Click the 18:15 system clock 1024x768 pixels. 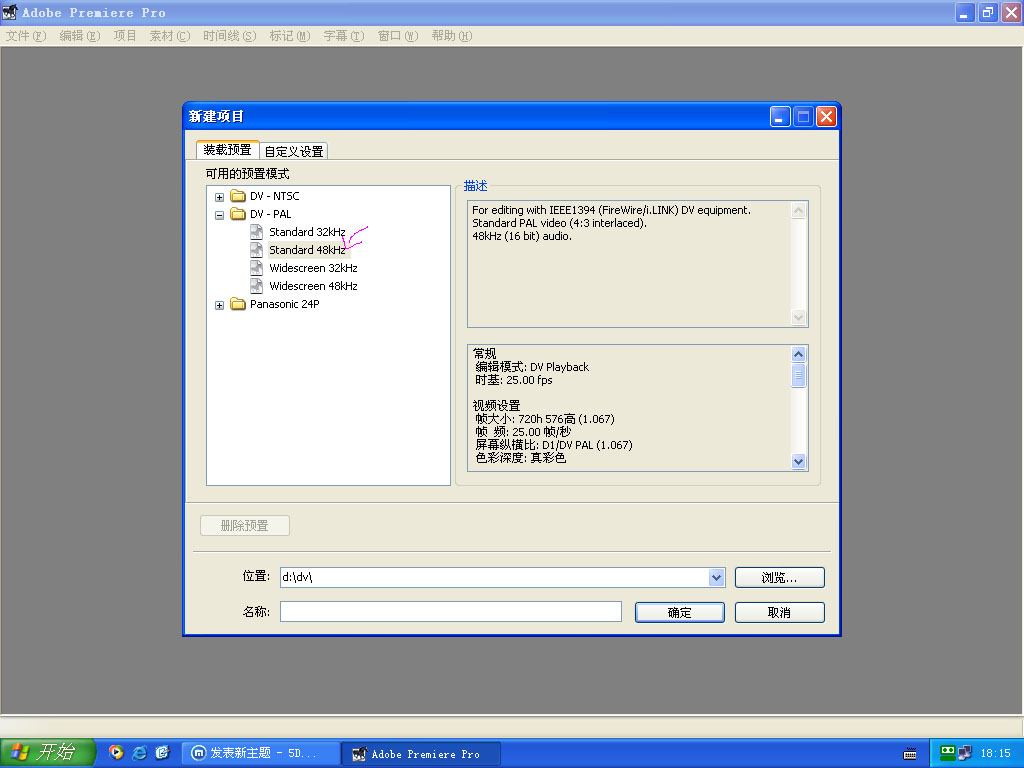coord(996,754)
